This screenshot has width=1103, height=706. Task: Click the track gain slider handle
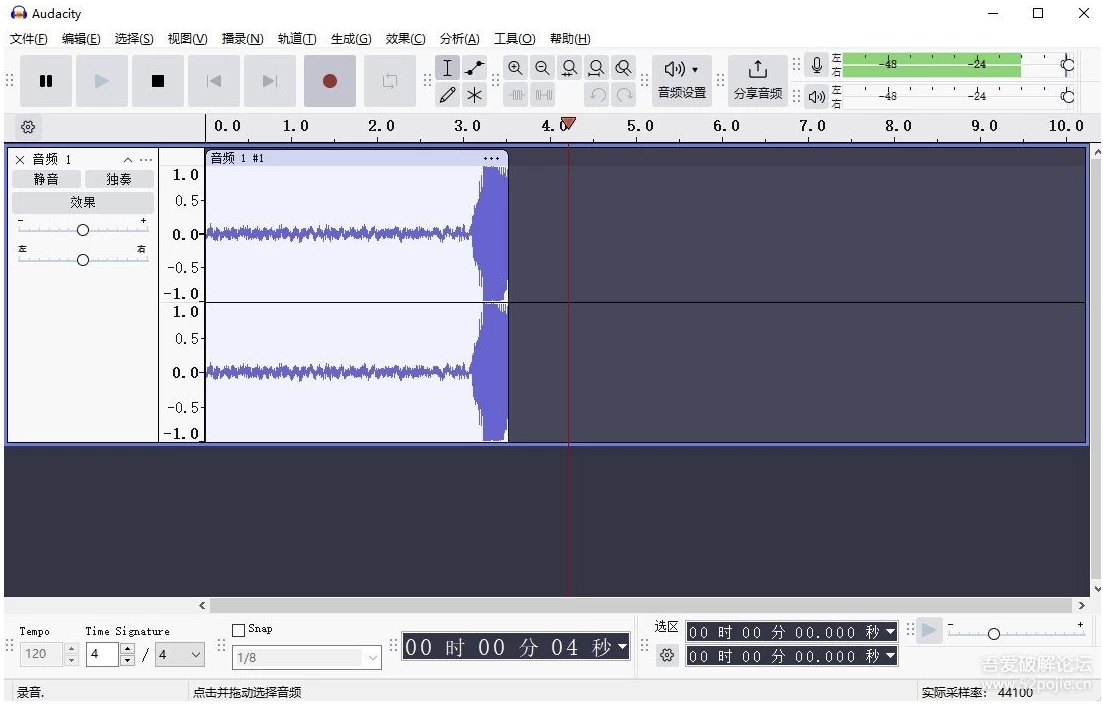pyautogui.click(x=82, y=229)
